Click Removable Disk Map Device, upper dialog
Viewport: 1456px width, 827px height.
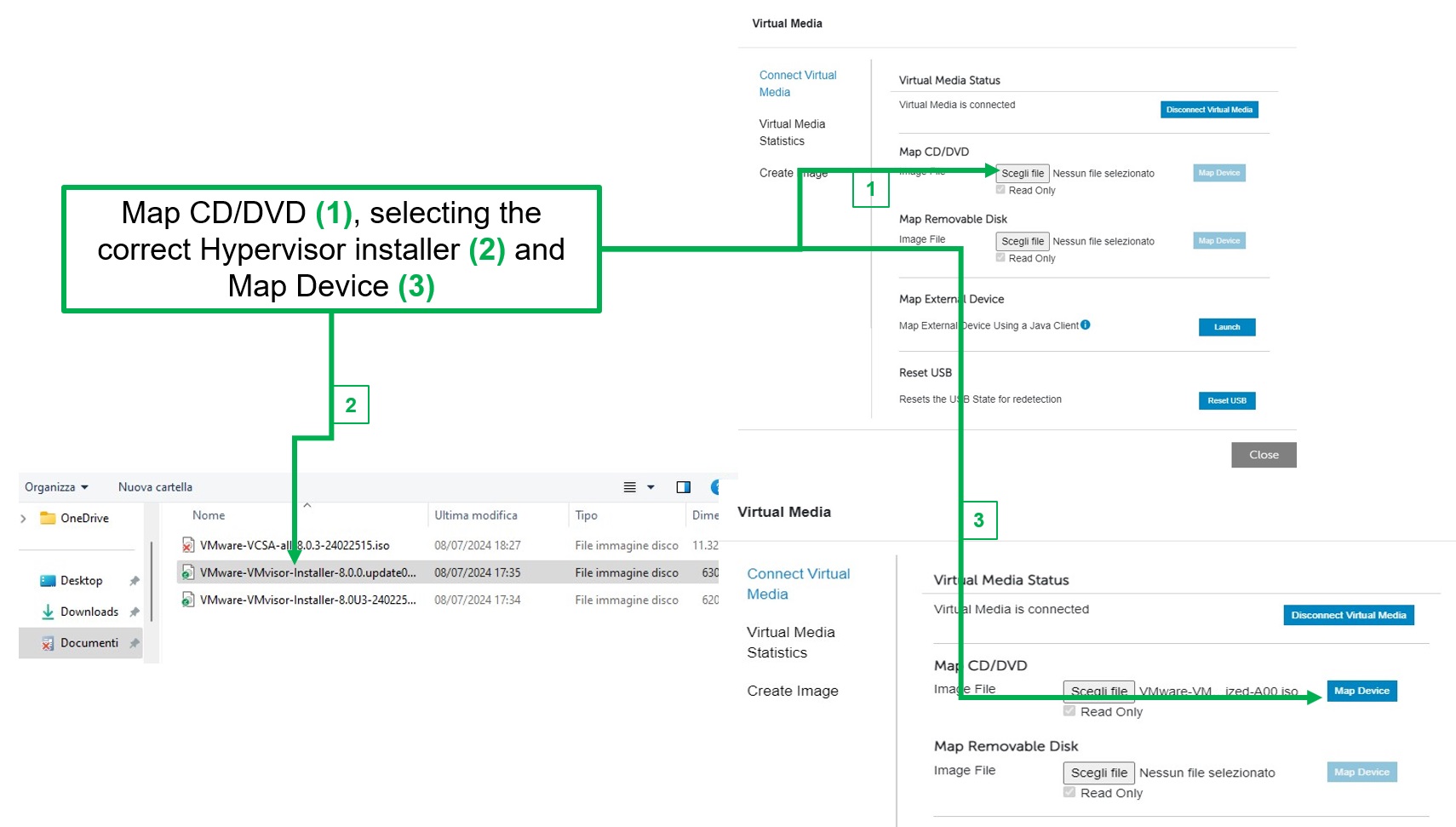pyautogui.click(x=1219, y=241)
